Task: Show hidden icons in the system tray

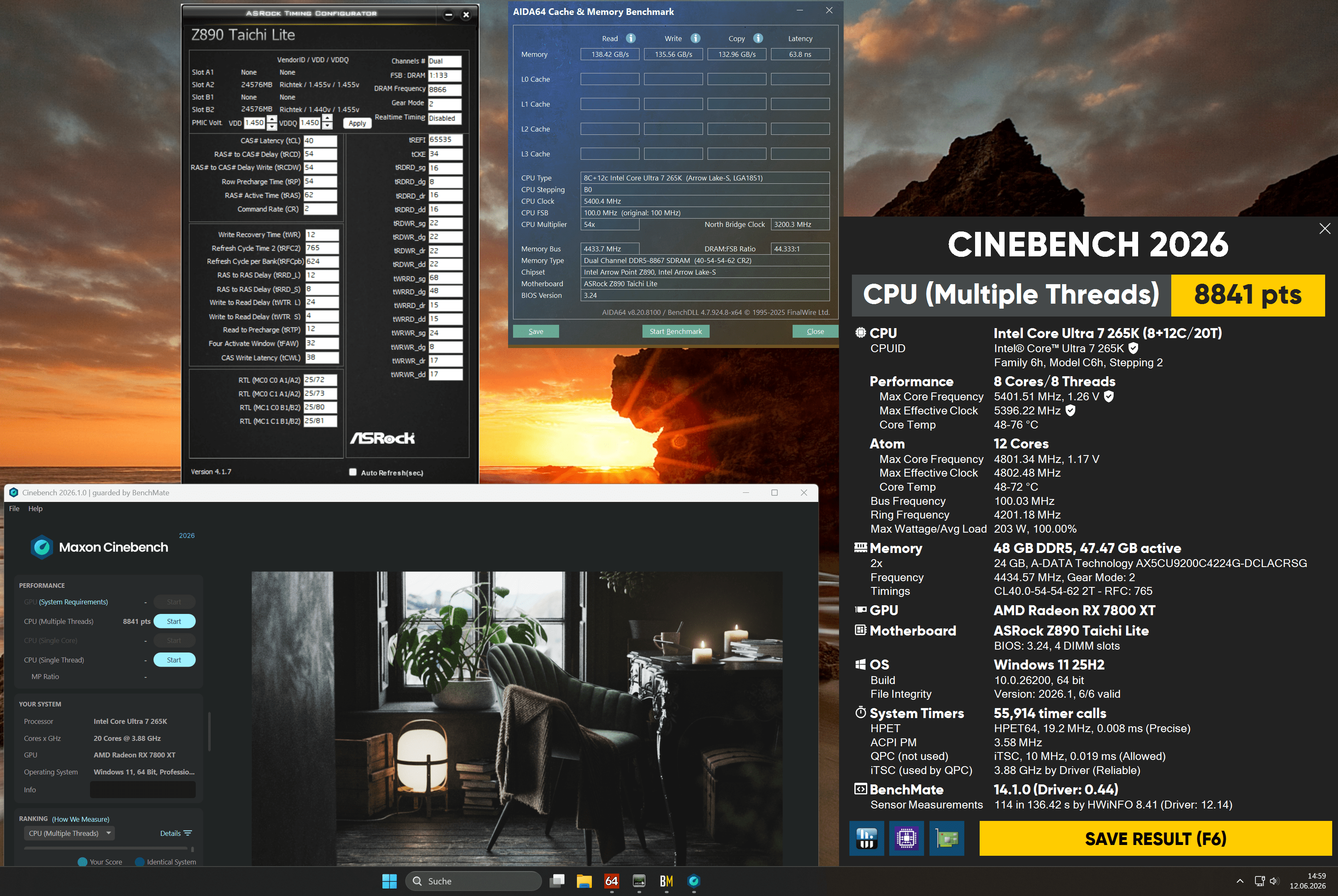Action: [x=1240, y=881]
